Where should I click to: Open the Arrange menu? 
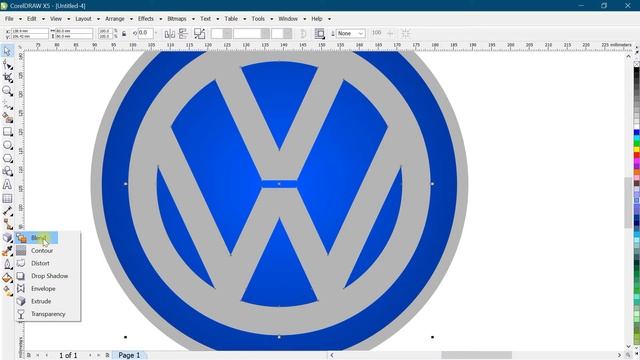click(x=115, y=19)
